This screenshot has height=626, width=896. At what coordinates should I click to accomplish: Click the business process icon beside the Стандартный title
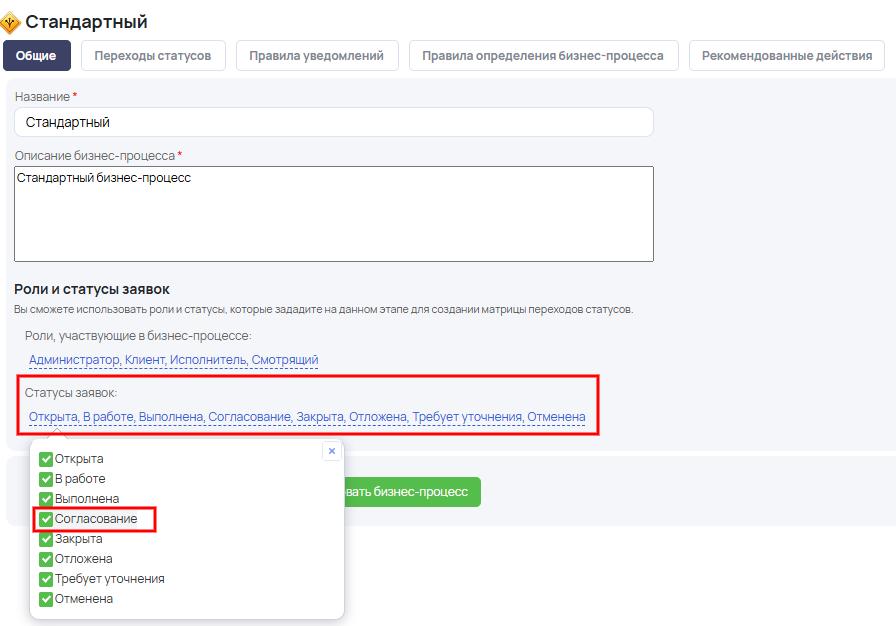click(x=11, y=22)
